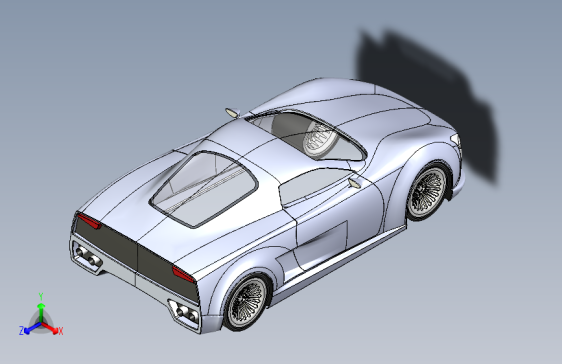Viewport: 562px width, 364px height.
Task: Select the side mirror above the door window
Action: click(355, 183)
